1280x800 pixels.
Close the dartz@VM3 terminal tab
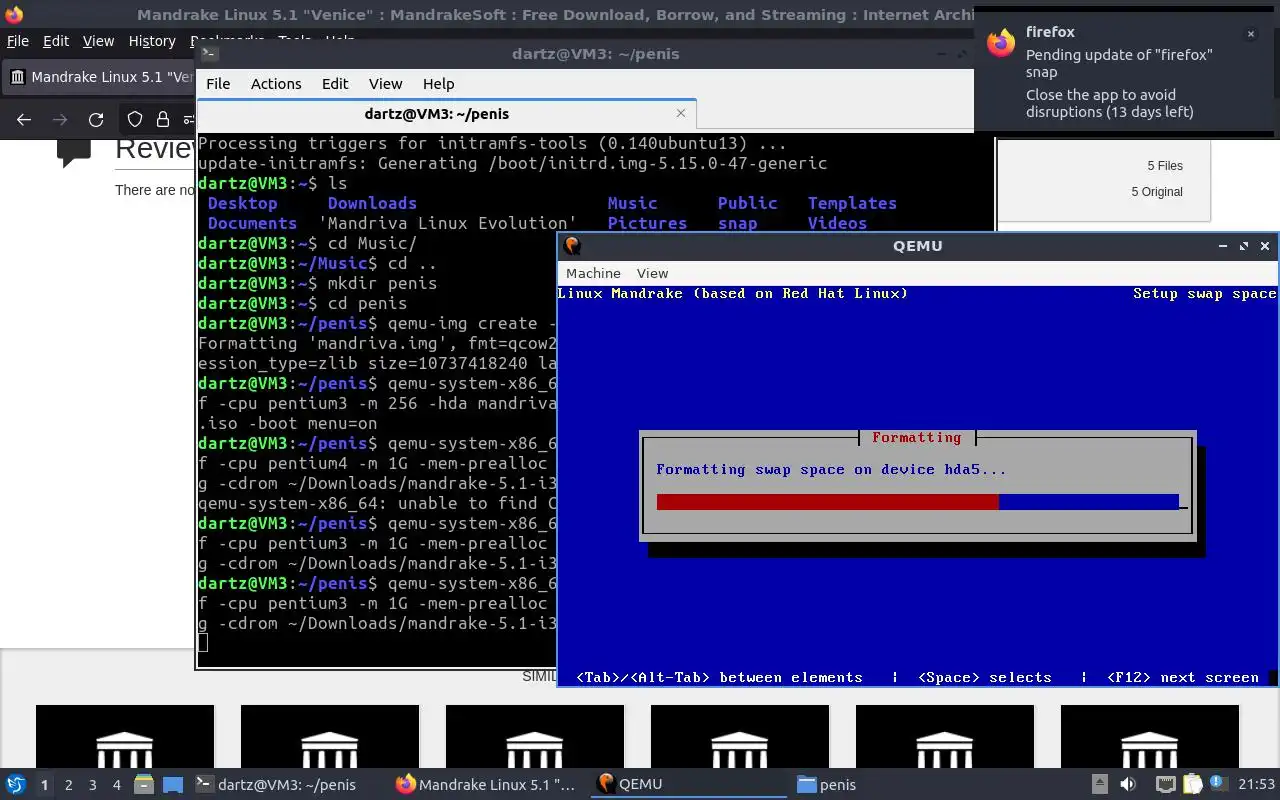tap(681, 113)
